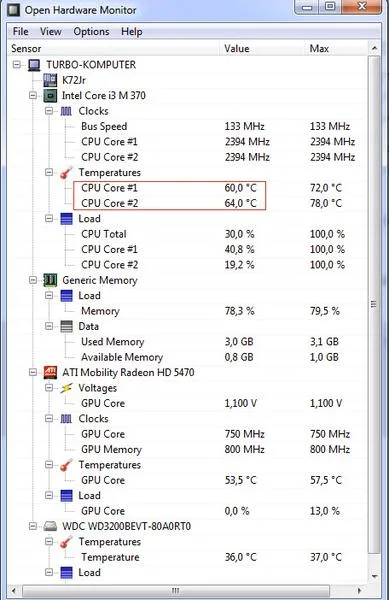Select the Memory 78,3 % row

tap(187, 311)
